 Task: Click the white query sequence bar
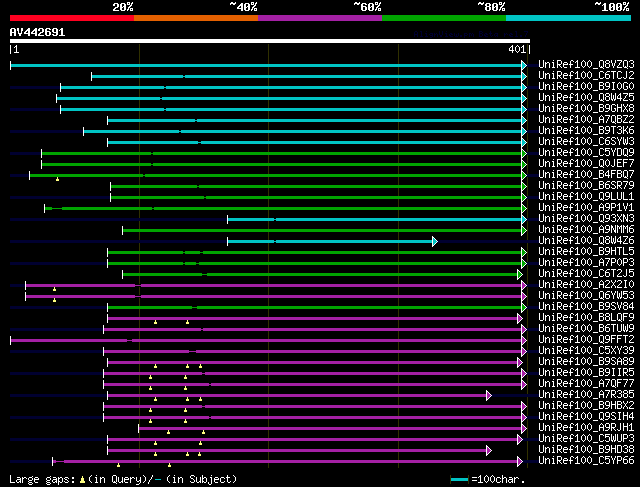(270, 41)
